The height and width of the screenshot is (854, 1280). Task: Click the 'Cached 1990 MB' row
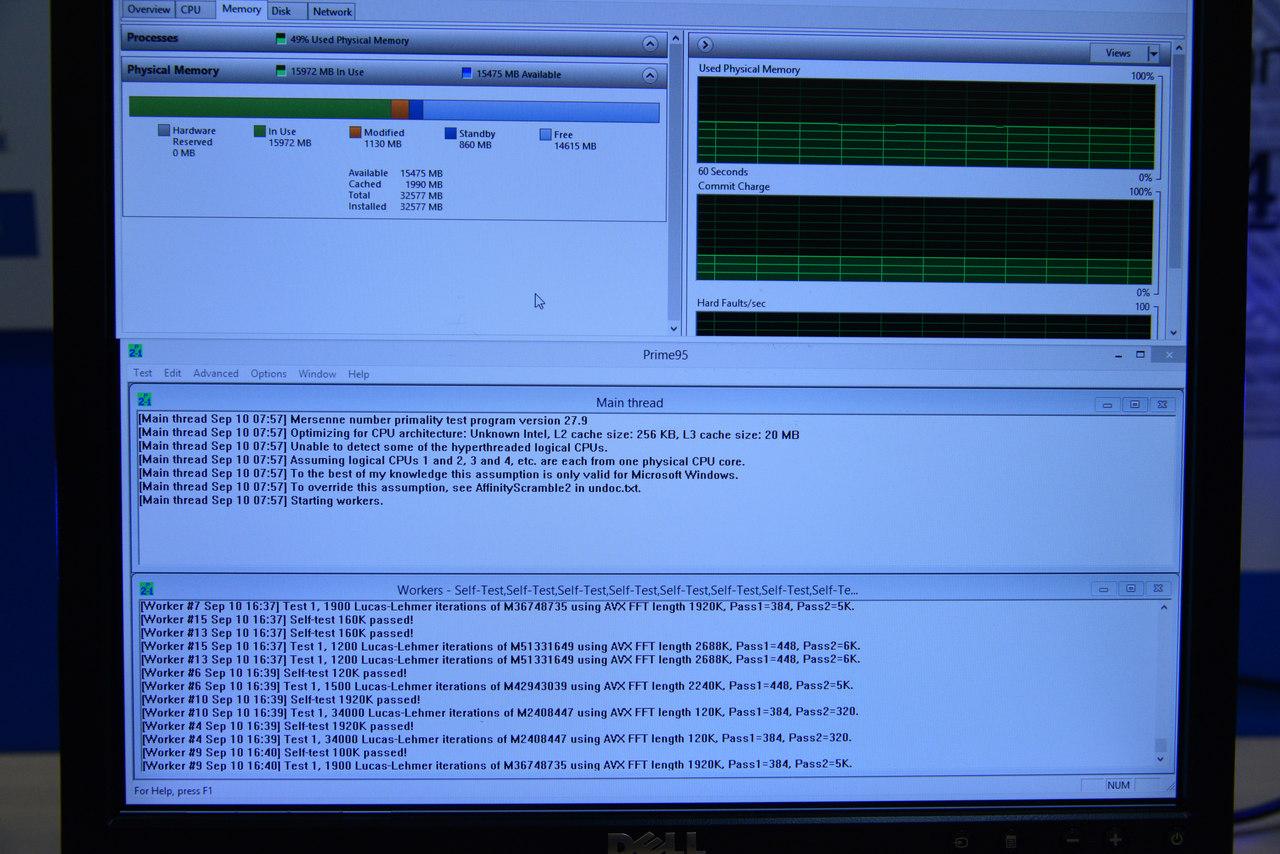(x=395, y=184)
